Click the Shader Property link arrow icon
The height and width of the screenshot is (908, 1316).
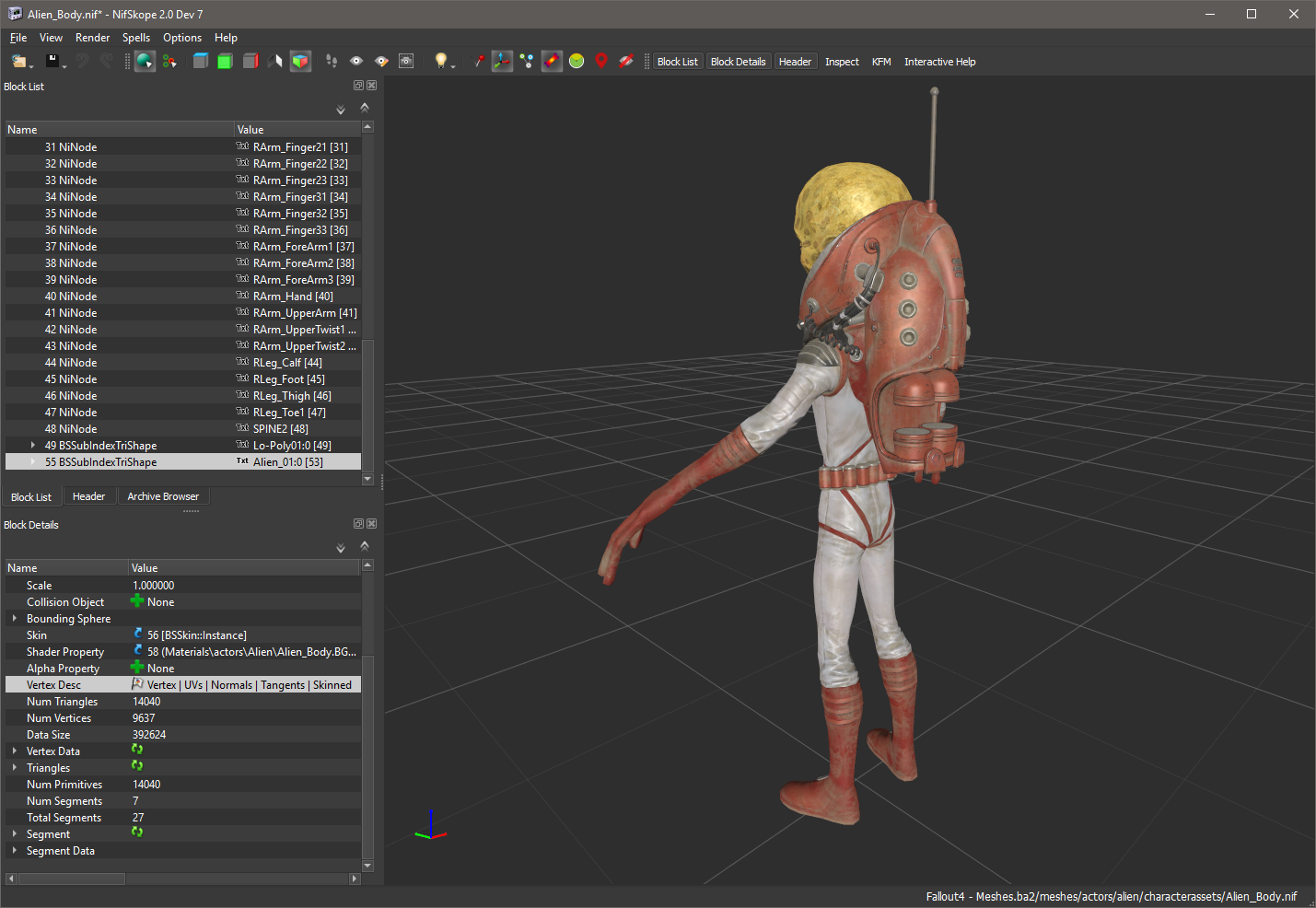coord(137,651)
